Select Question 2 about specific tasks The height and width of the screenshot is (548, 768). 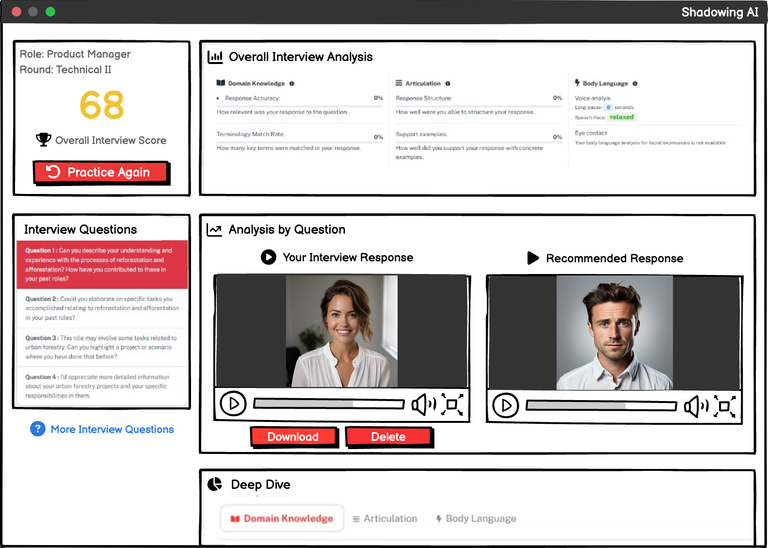[102, 308]
